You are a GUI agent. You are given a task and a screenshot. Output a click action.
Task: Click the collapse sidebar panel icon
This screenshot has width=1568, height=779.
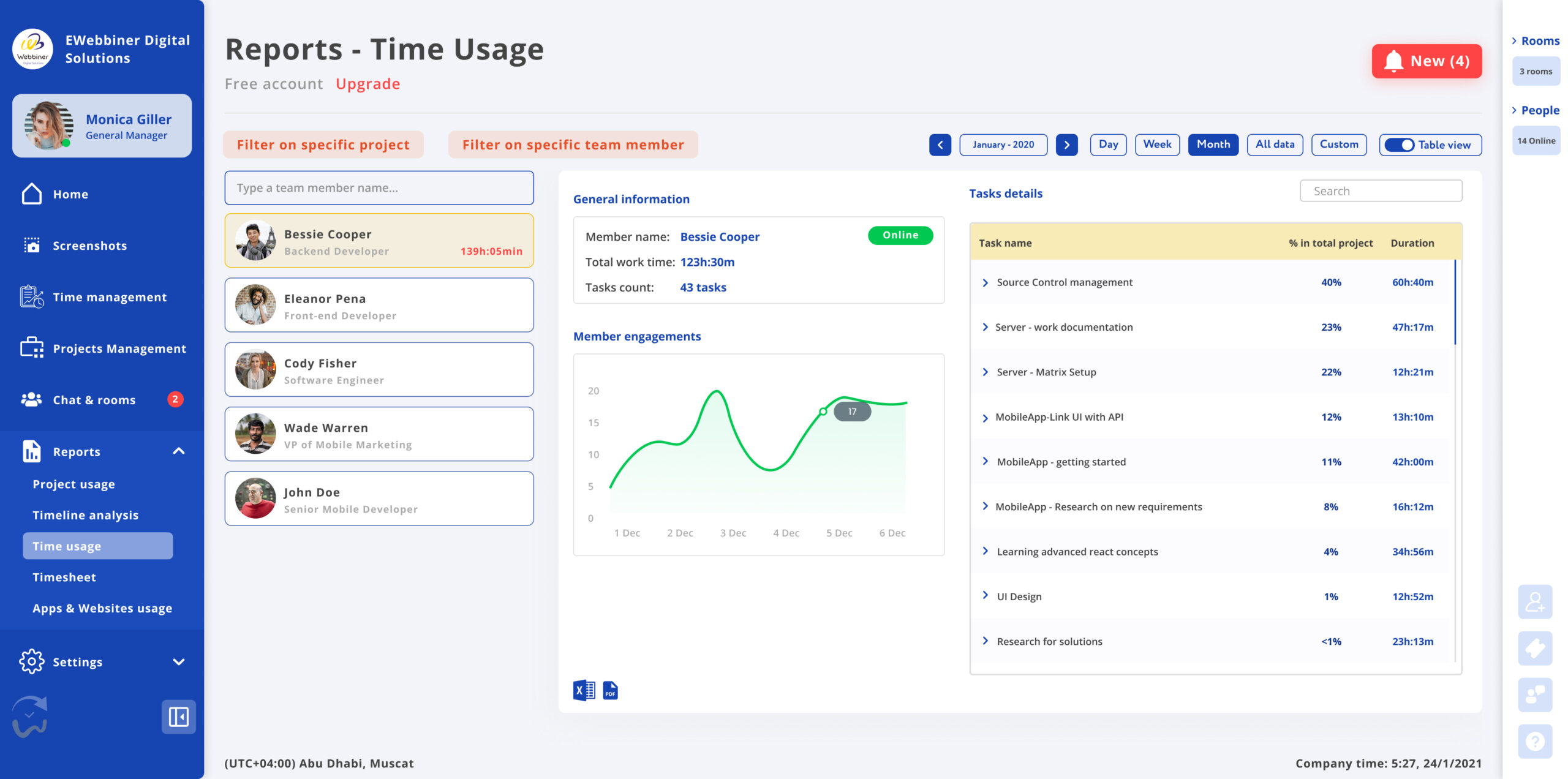tap(178, 716)
